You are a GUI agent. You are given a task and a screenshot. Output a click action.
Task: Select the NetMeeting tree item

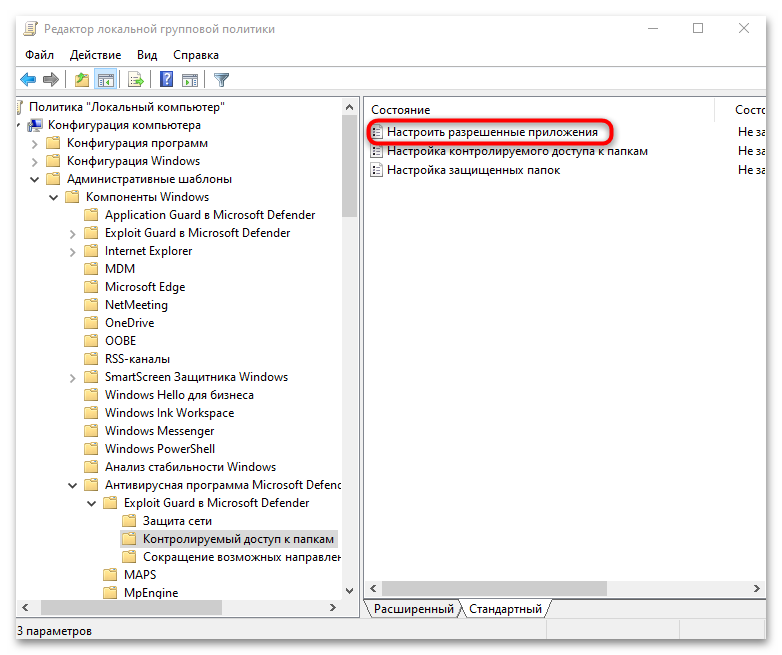136,305
